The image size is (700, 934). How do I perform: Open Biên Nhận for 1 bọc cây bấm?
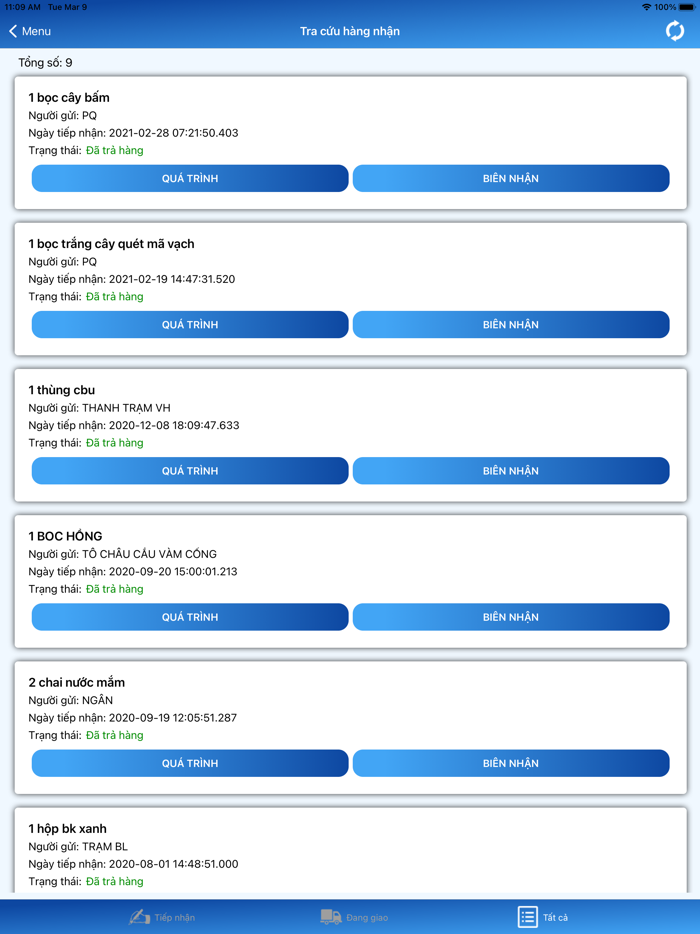pos(511,179)
